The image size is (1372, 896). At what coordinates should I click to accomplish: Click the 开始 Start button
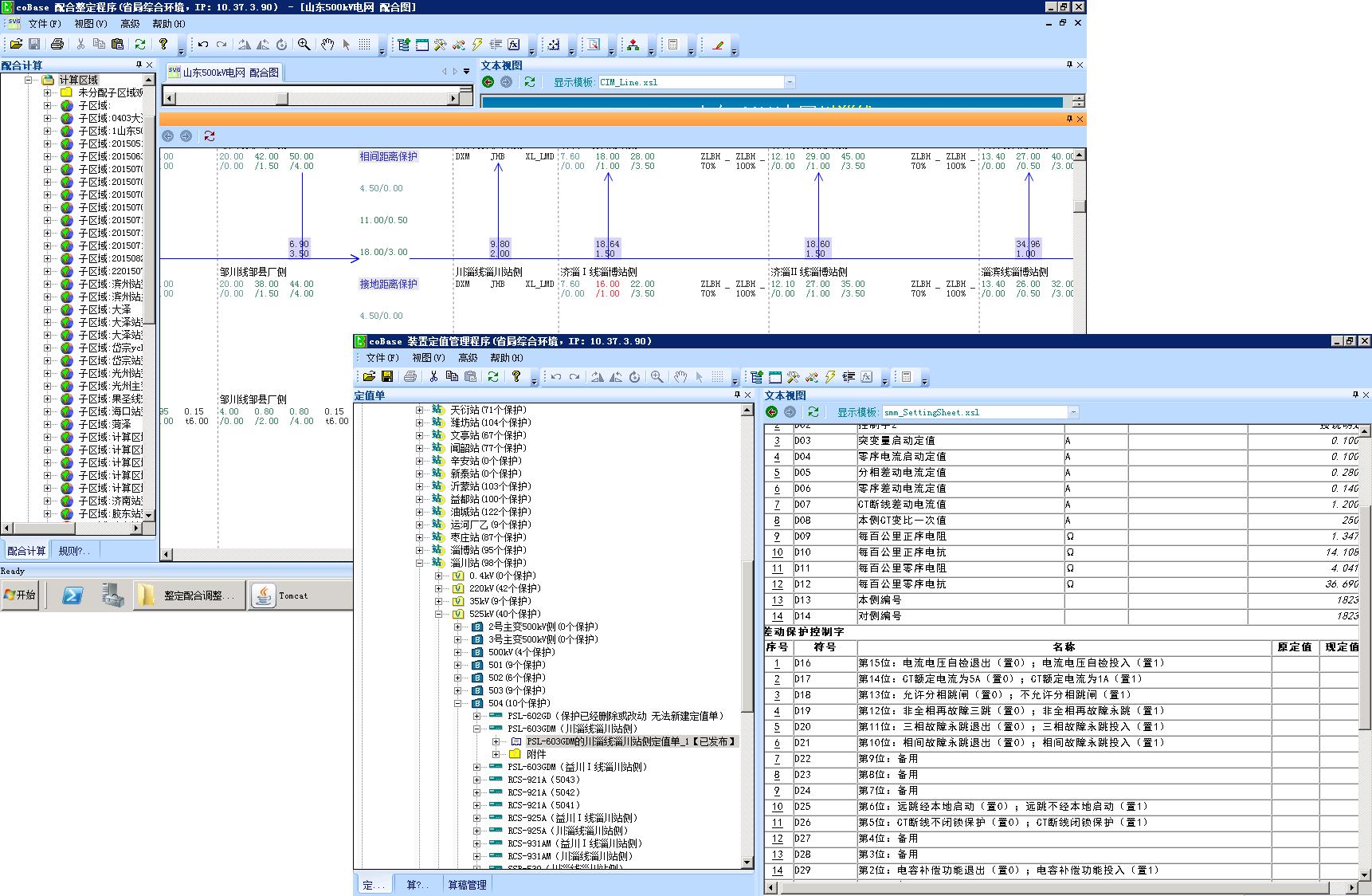(21, 595)
